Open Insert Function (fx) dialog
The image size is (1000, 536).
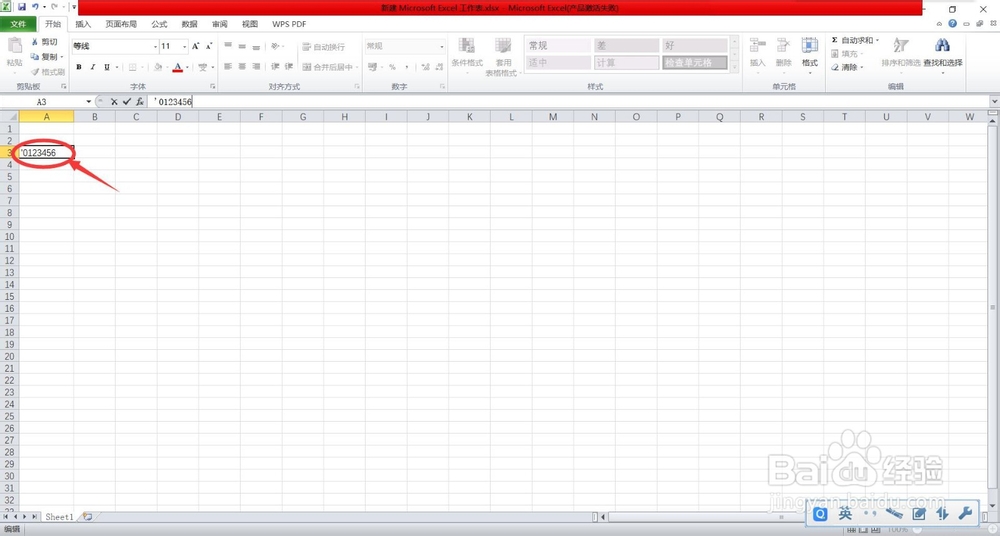coord(140,101)
